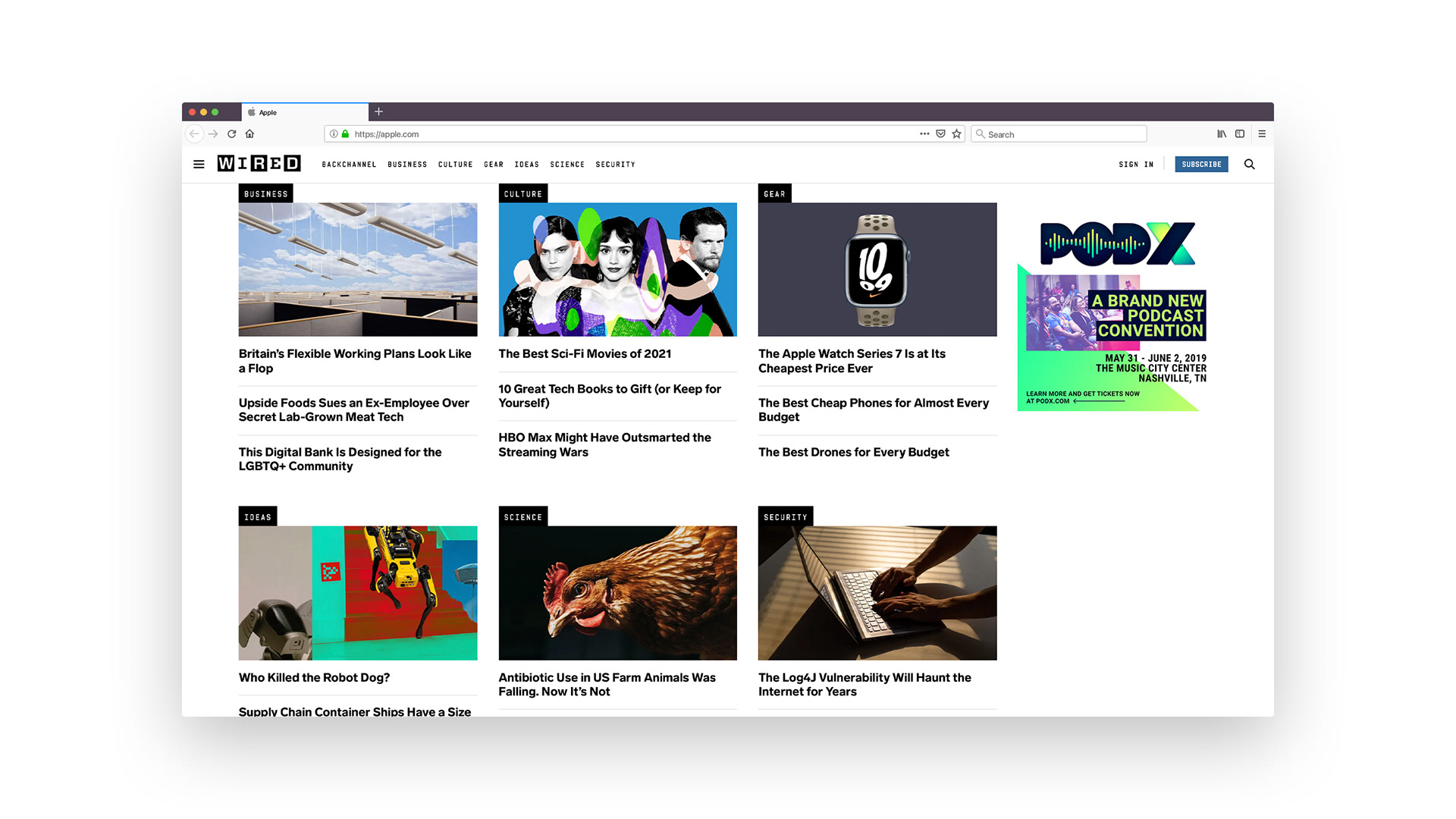Open the Wired site search magnifier

pos(1249,164)
